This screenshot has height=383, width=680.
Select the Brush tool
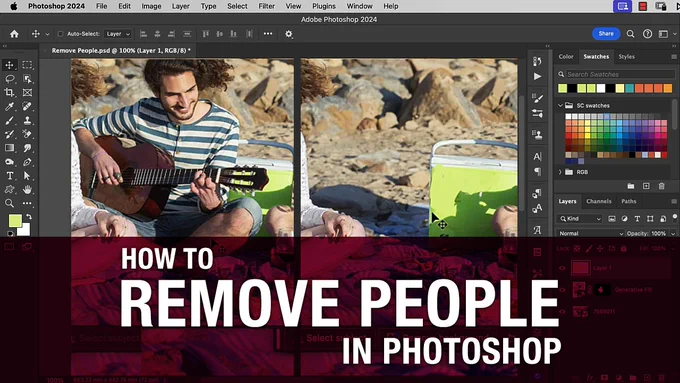9,120
